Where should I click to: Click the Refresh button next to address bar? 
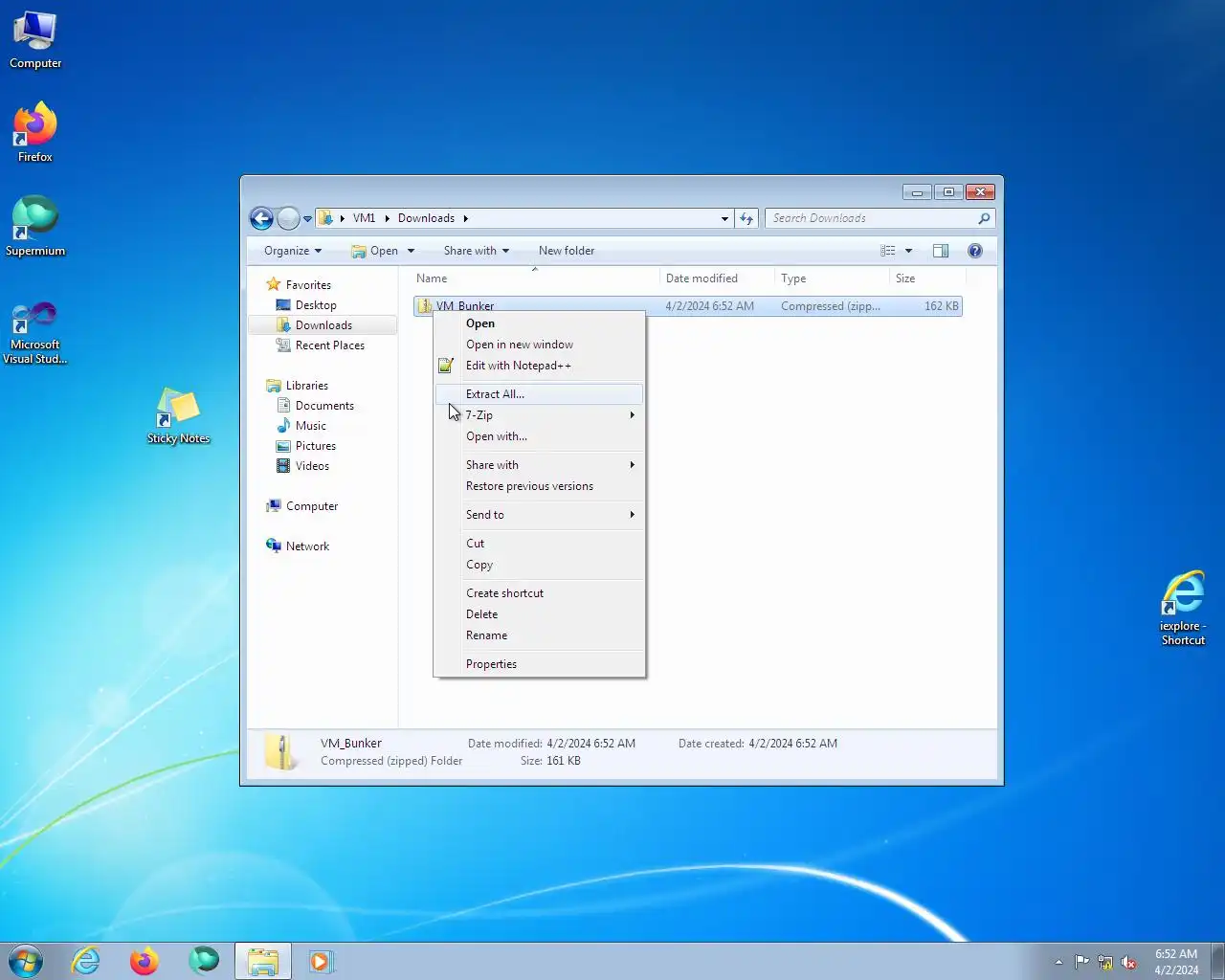coord(746,218)
